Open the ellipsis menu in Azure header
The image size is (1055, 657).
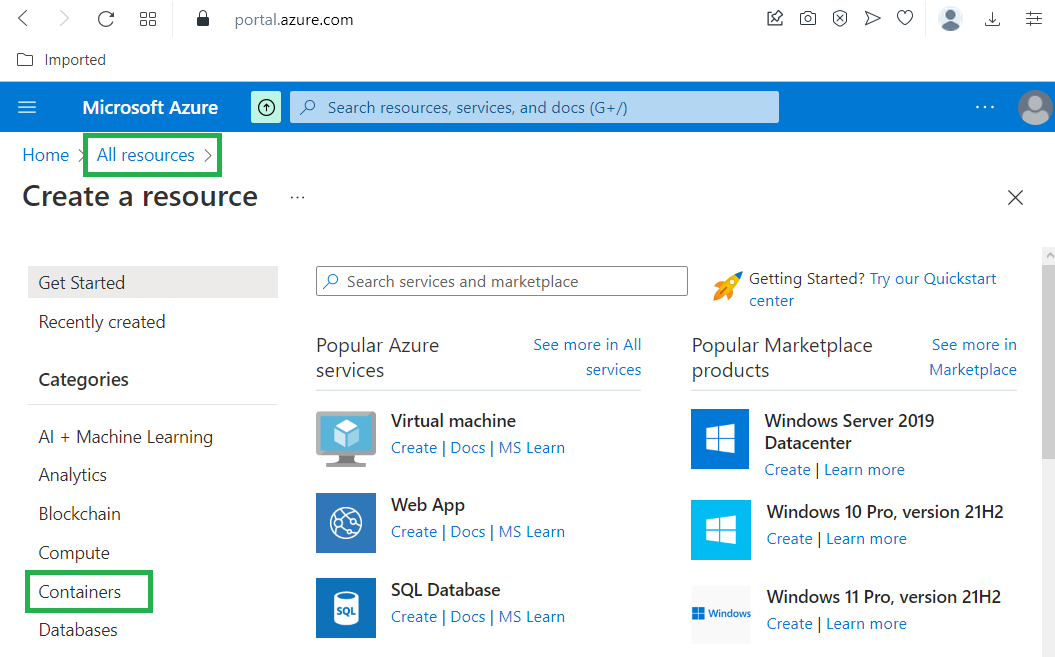[x=985, y=107]
